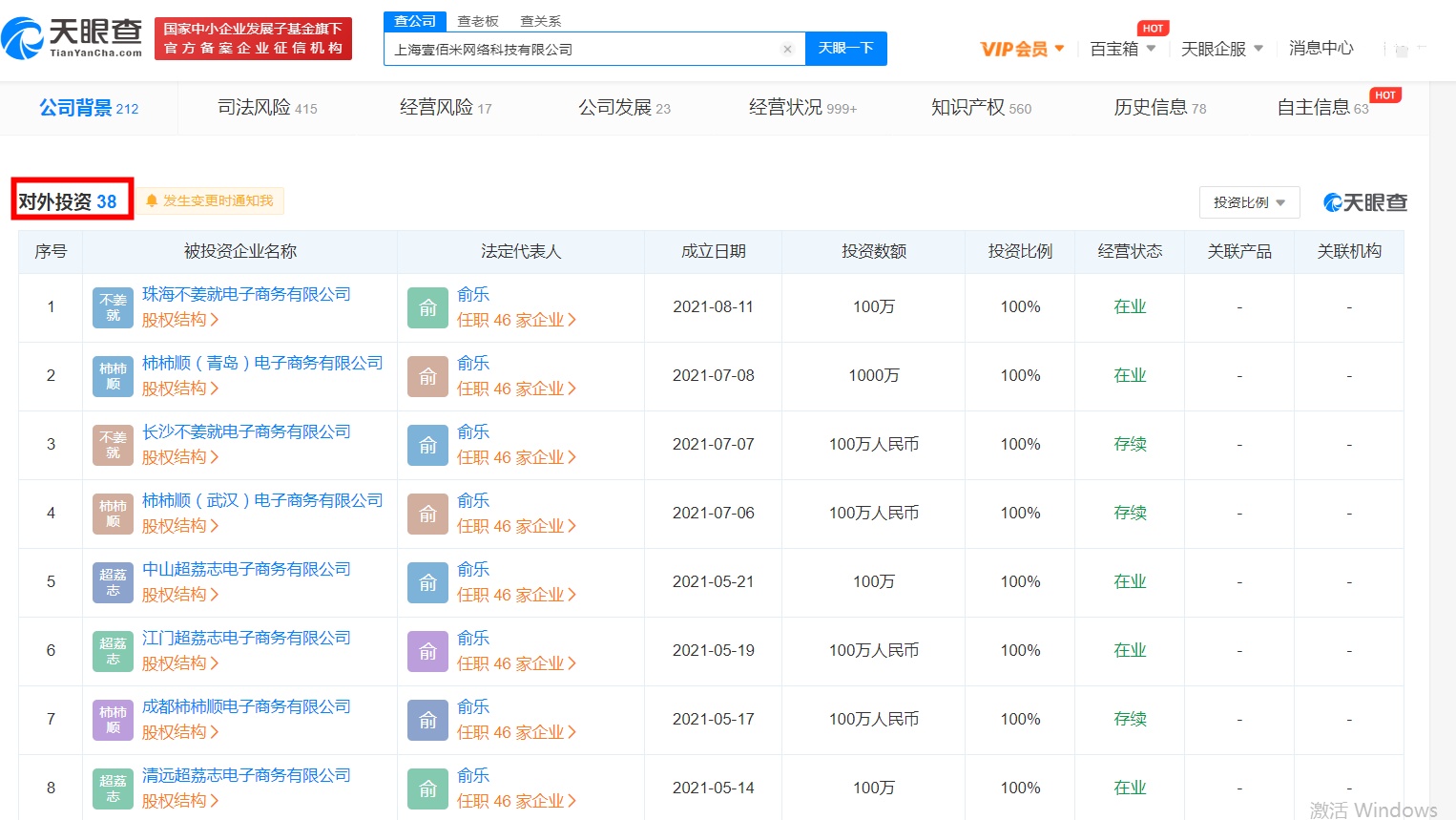Expand 股权结构 for 成都柿柿顺电子商务有限公司
The height and width of the screenshot is (820, 1456).
[180, 732]
